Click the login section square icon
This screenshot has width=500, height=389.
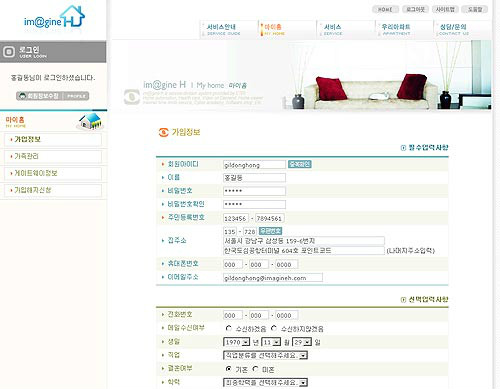tap(9, 52)
